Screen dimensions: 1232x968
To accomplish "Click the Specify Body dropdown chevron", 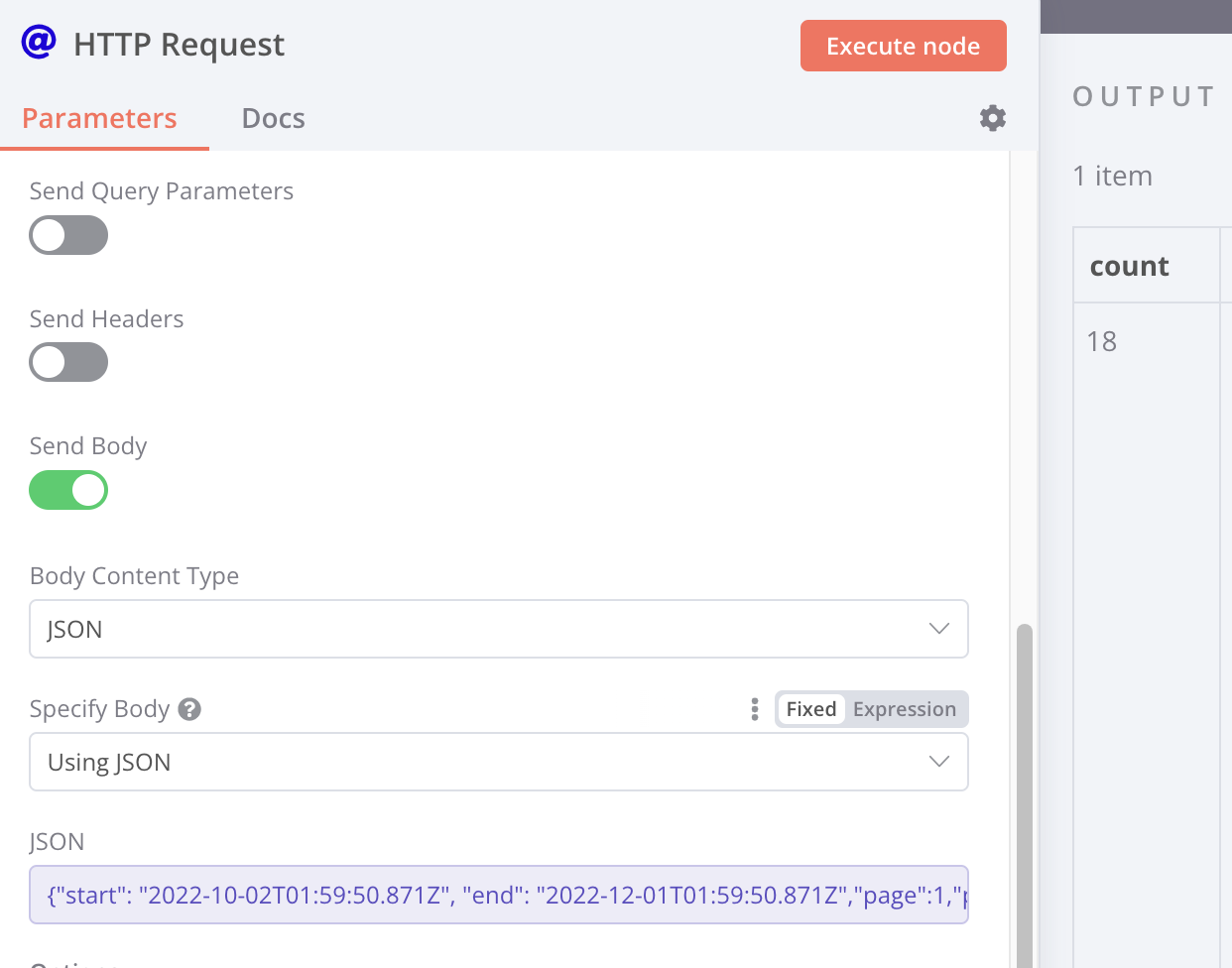I will click(x=938, y=762).
